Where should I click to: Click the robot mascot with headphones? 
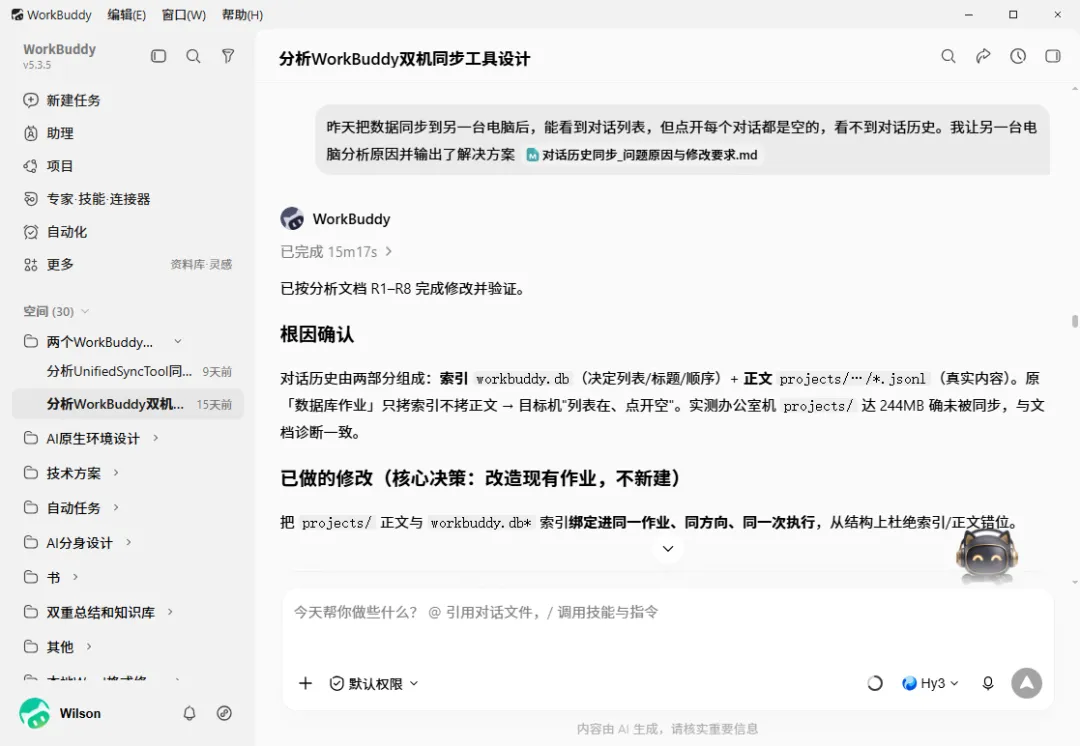coord(987,555)
